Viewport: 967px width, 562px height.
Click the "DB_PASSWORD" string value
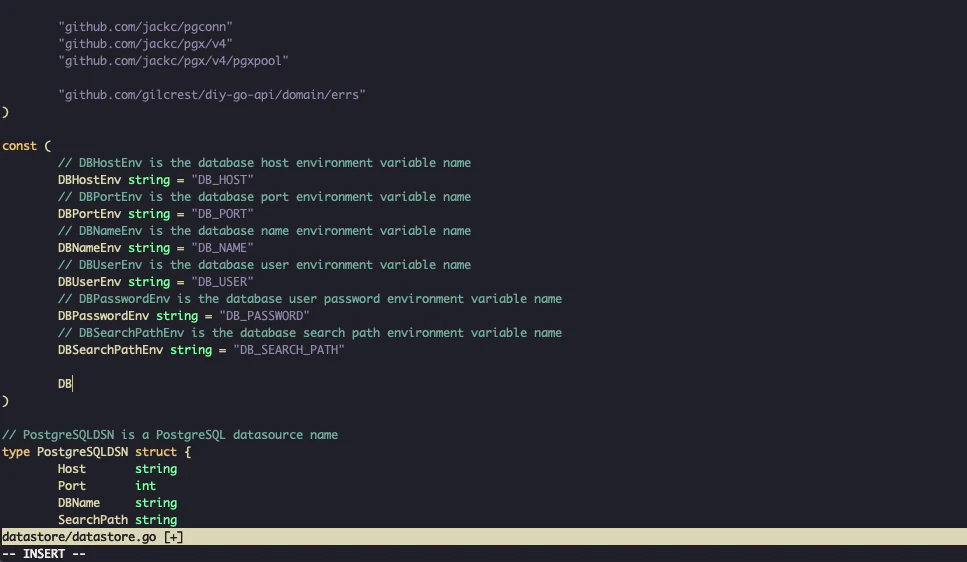tap(264, 316)
